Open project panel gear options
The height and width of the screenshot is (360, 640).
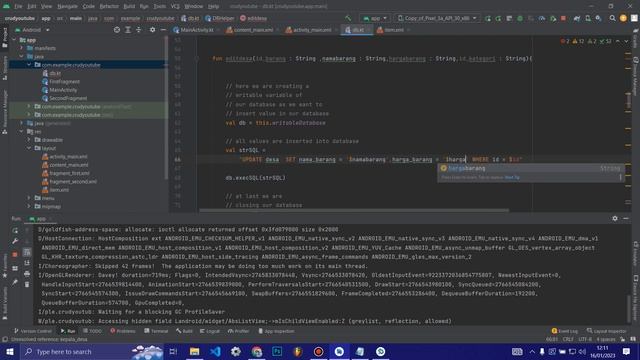[152, 30]
